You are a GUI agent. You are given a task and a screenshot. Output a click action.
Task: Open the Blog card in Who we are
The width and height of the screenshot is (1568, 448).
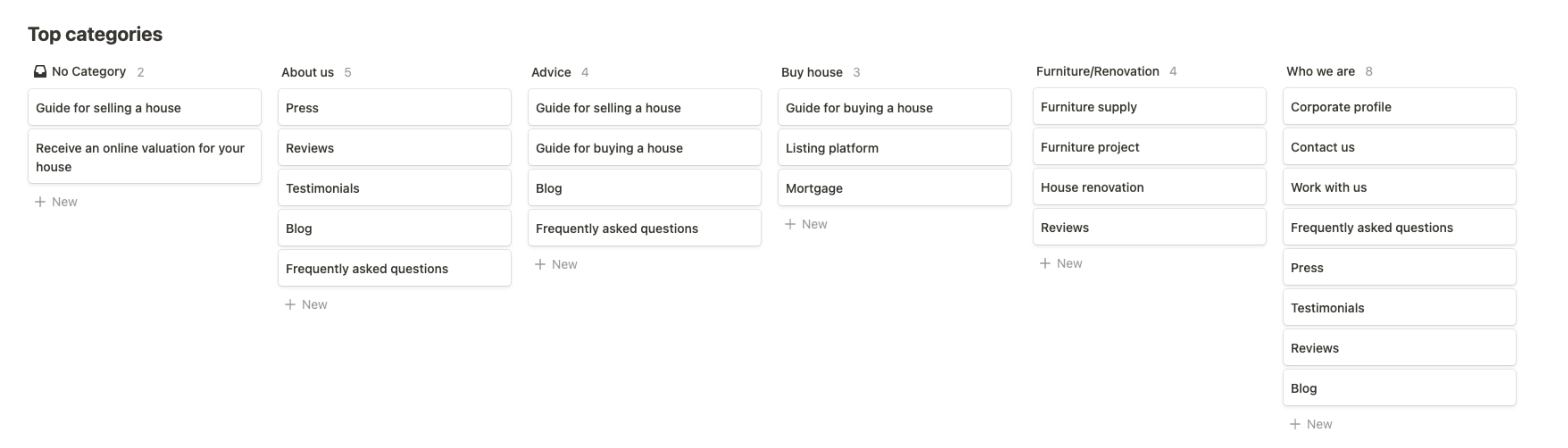point(1399,388)
